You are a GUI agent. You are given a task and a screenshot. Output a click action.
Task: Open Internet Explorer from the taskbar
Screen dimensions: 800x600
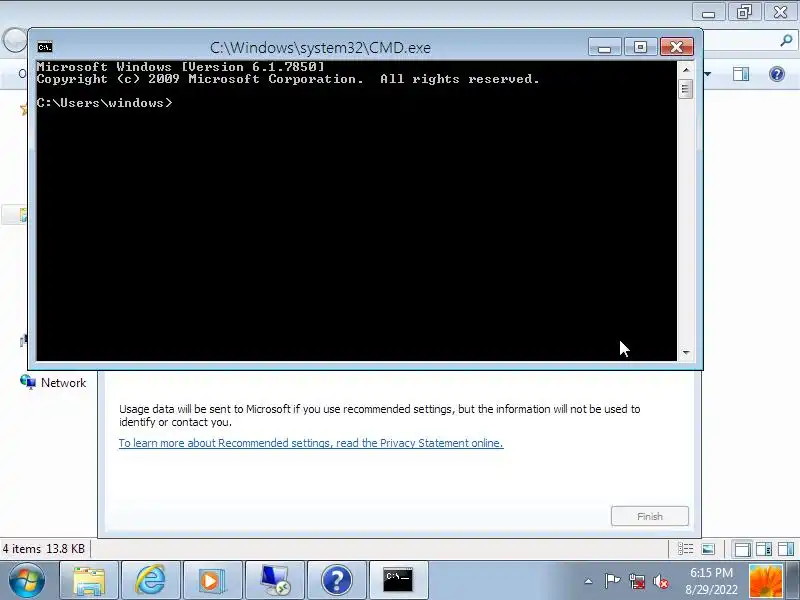[x=151, y=580]
